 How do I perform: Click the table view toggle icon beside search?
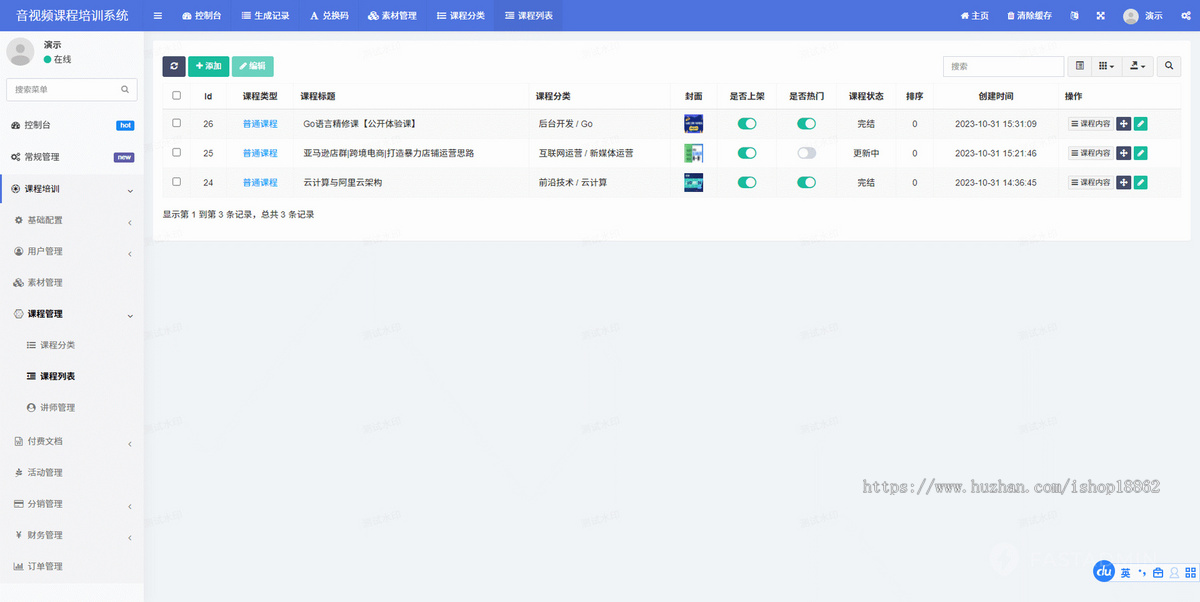(1079, 66)
